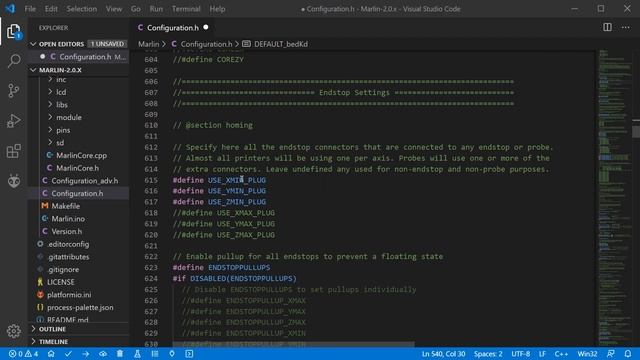
Task: Open the Terminal menu
Action: [186, 9]
